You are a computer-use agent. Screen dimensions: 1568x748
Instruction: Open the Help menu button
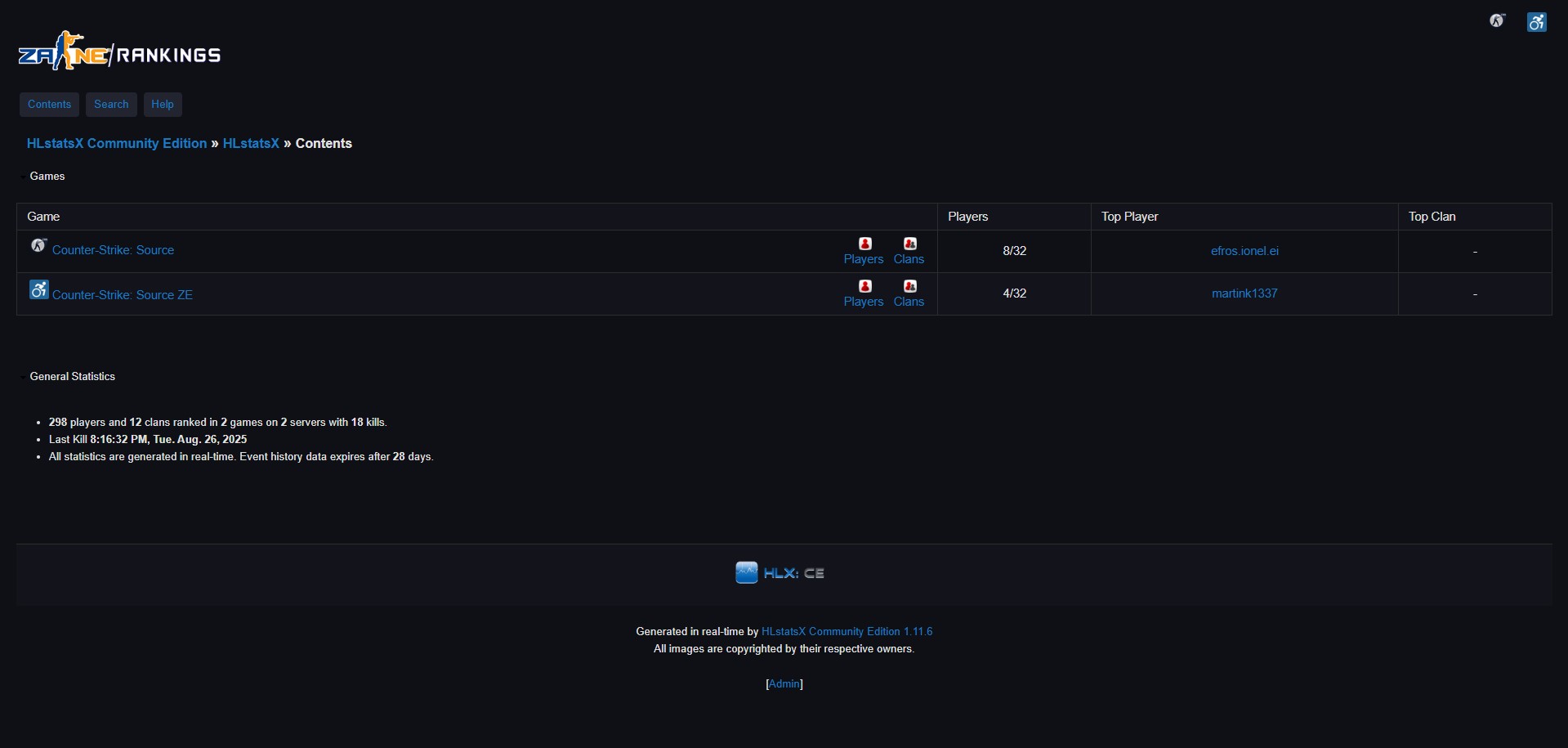(163, 105)
